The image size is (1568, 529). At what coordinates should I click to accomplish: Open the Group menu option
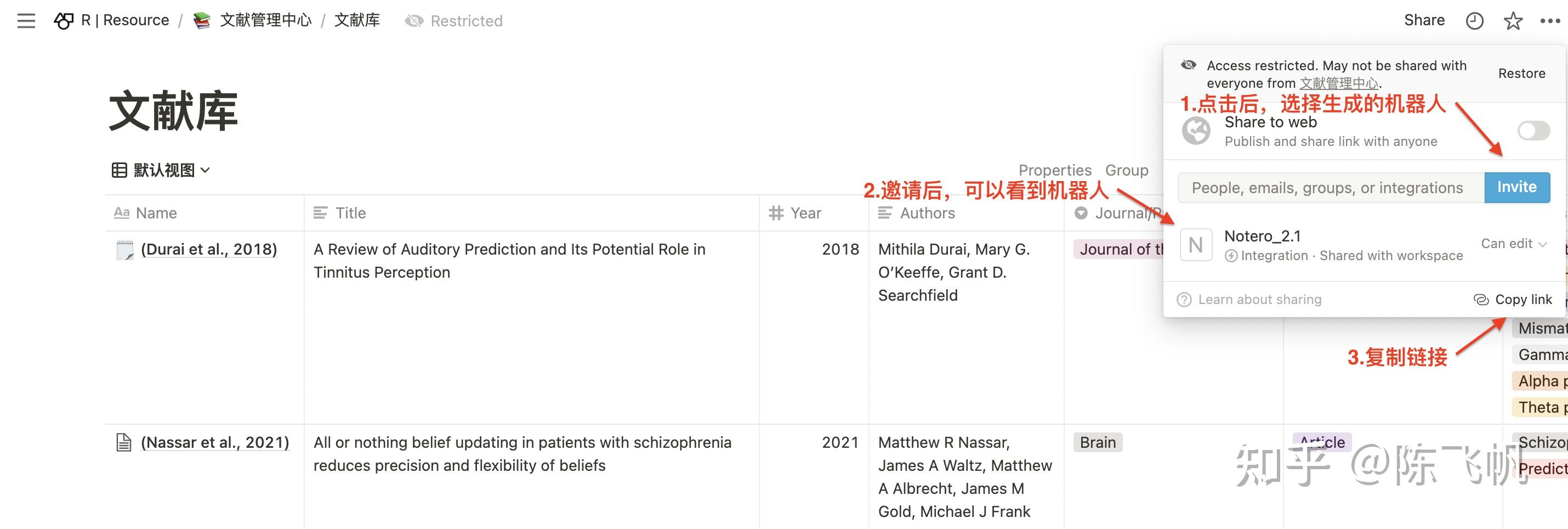point(1127,170)
